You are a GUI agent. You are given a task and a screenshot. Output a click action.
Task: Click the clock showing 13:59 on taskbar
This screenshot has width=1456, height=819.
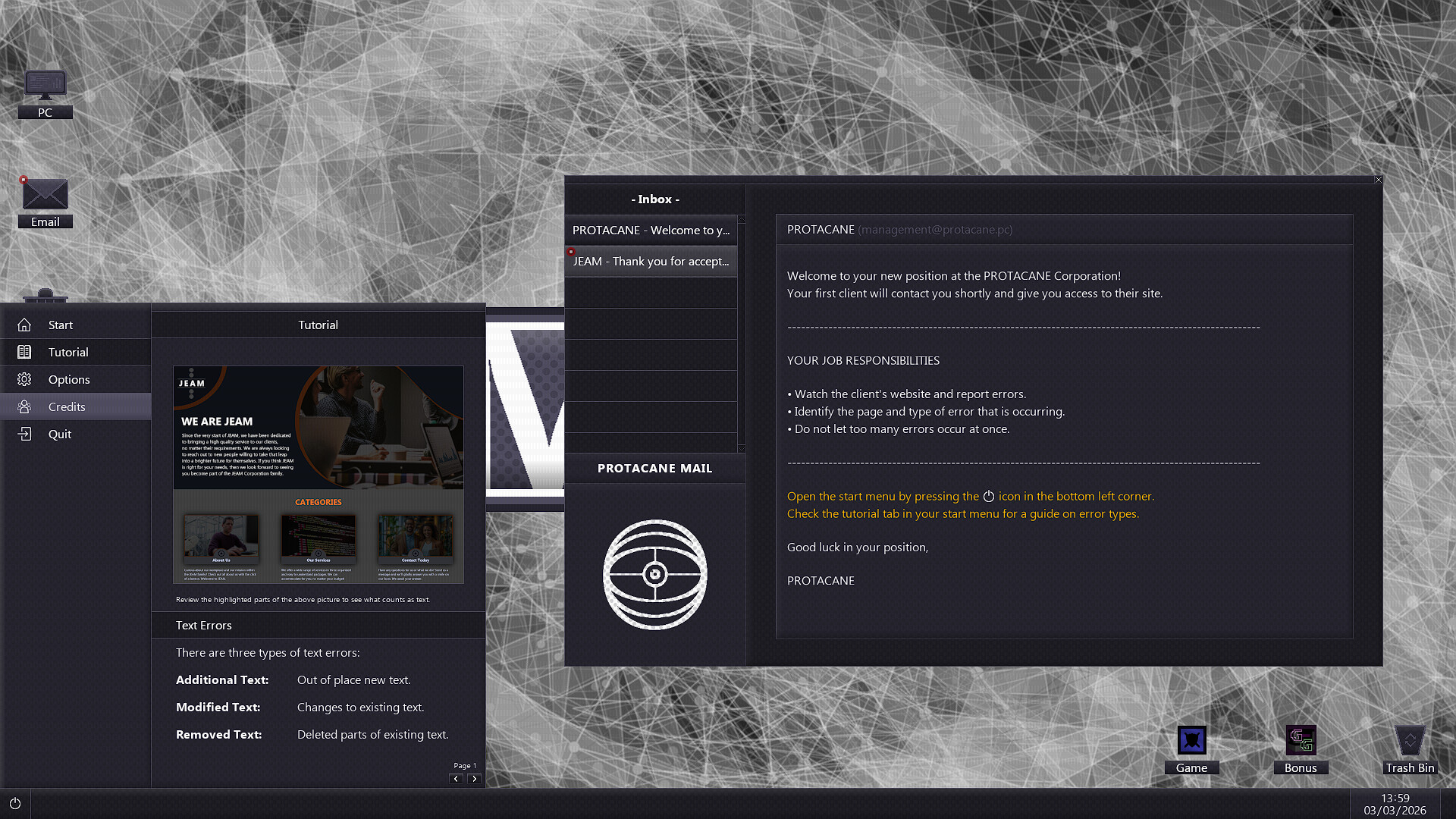tap(1395, 798)
